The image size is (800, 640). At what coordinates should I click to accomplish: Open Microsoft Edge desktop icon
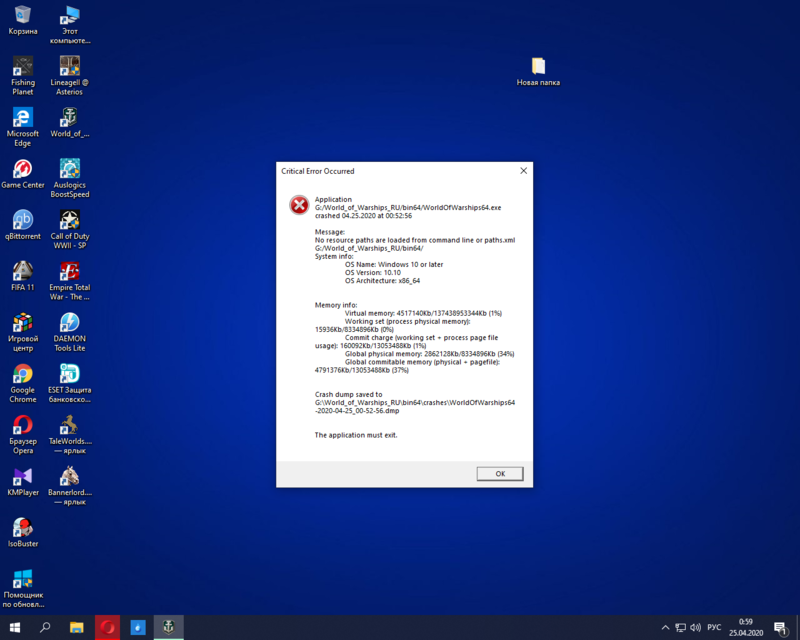(23, 127)
